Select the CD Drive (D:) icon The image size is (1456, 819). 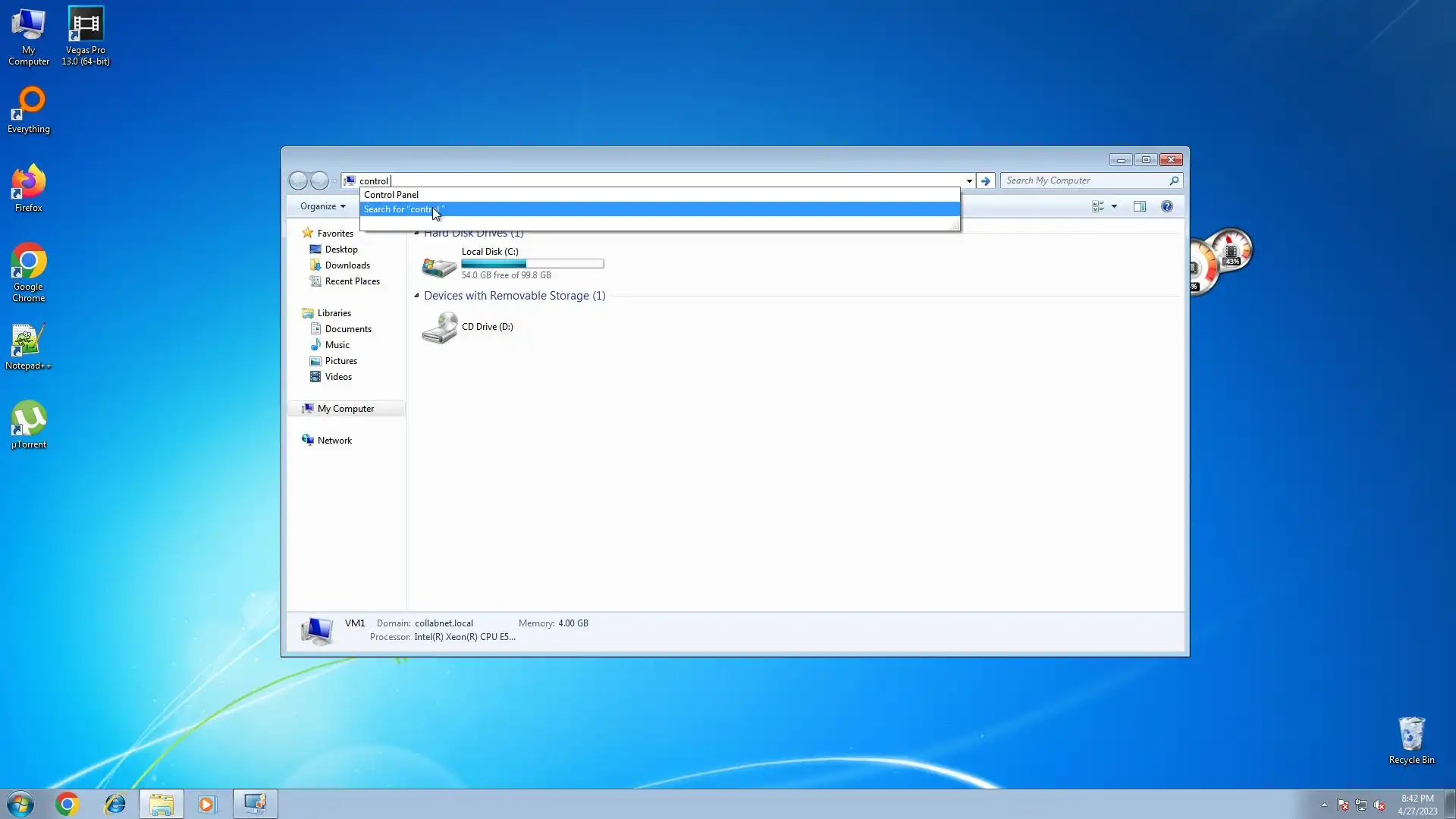pyautogui.click(x=440, y=328)
